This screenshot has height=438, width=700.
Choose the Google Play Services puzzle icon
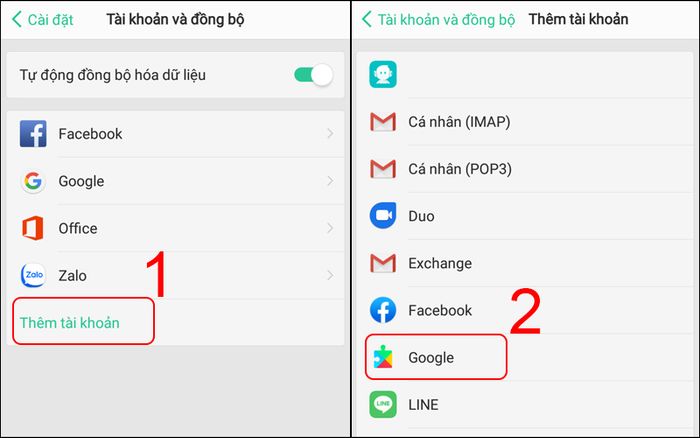point(383,357)
